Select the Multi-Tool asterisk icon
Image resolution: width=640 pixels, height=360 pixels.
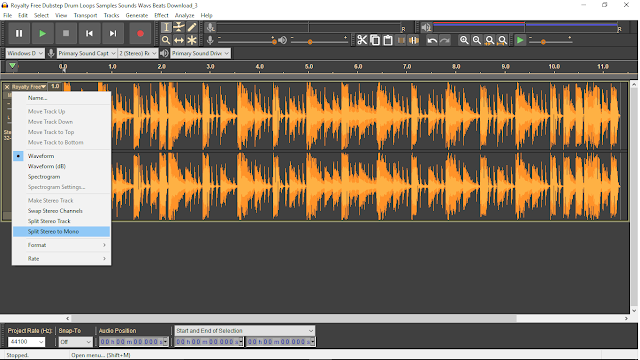click(192, 40)
